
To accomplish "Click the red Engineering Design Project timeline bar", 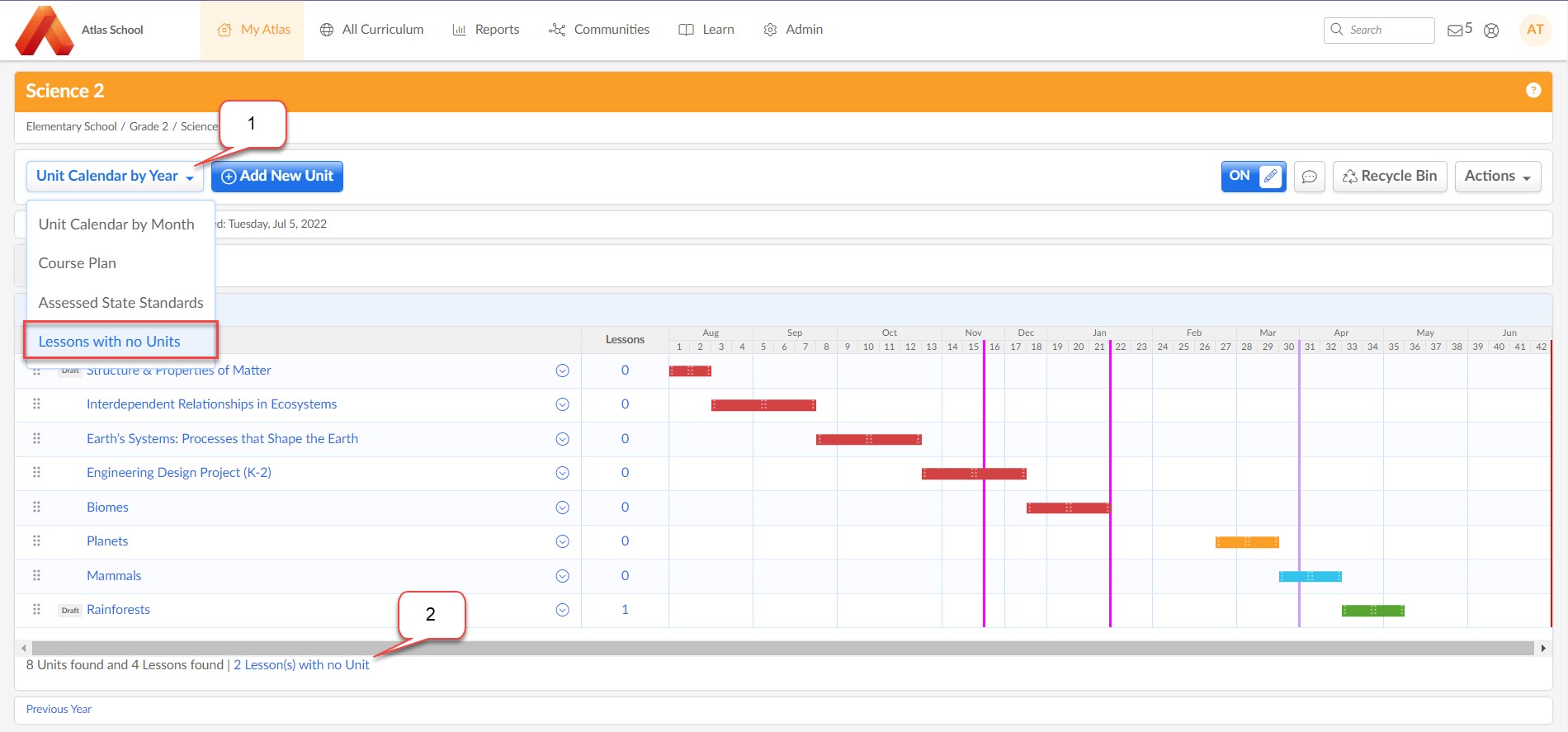I will [x=974, y=474].
